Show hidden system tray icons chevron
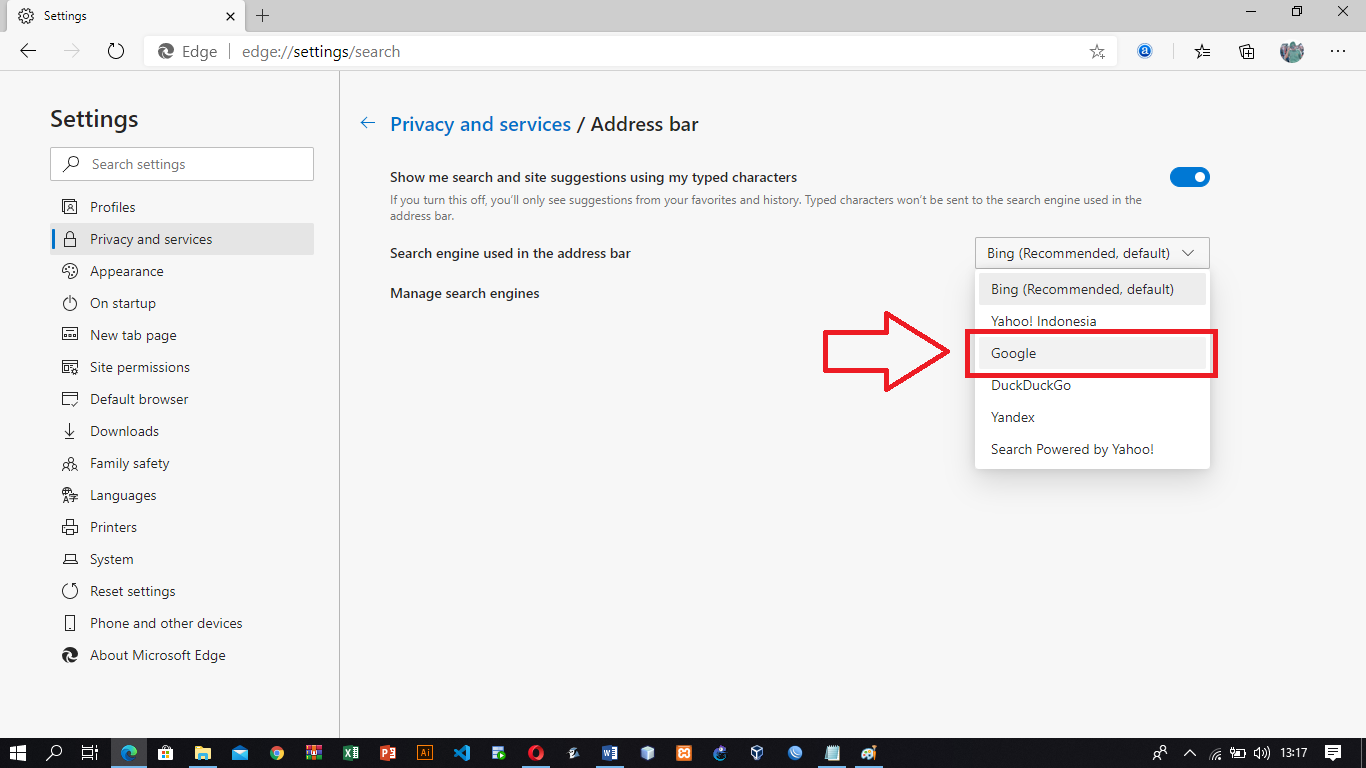Viewport: 1366px width, 768px height. [1190, 753]
